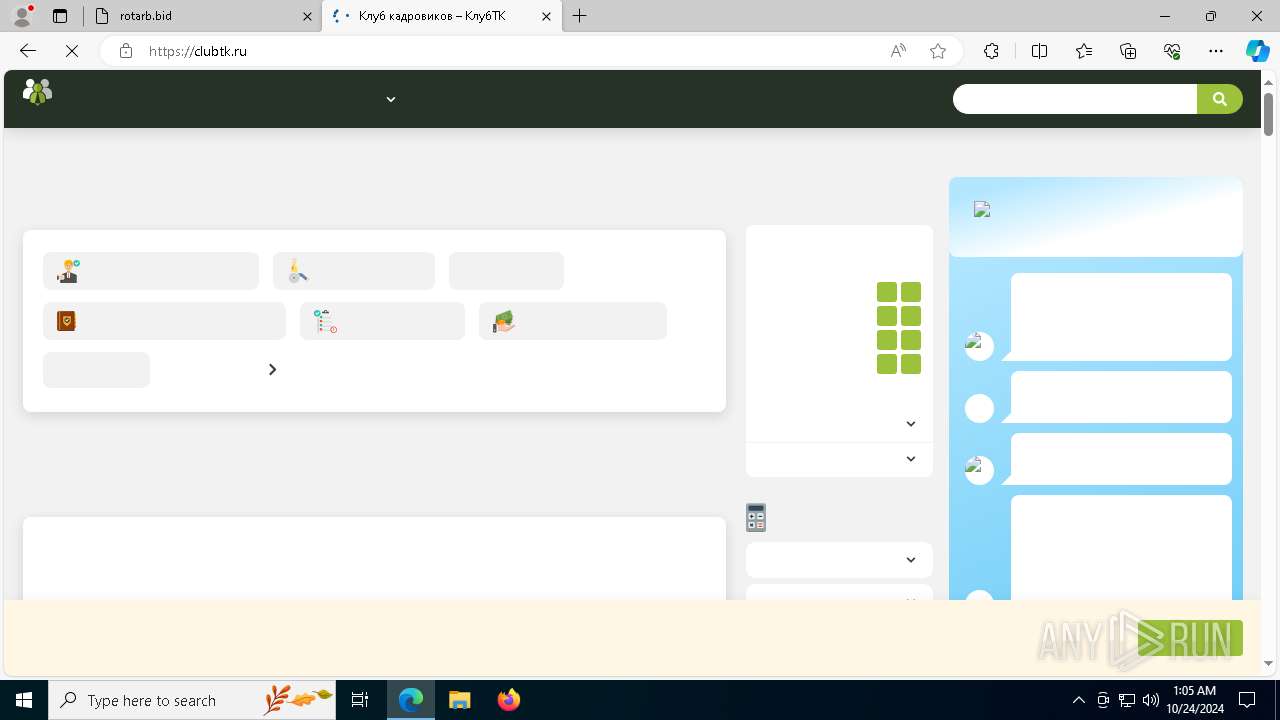Click the Windows taskbar search box

coord(192,700)
